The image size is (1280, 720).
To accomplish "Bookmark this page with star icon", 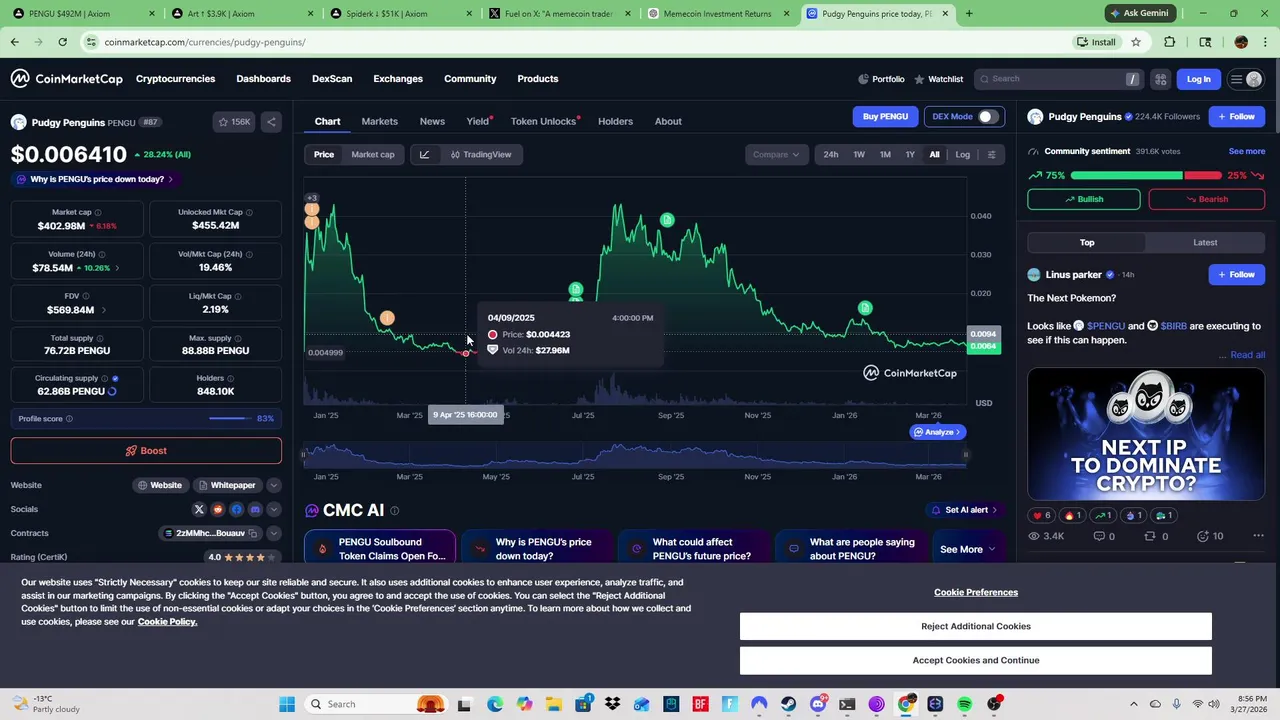I will 1136,42.
